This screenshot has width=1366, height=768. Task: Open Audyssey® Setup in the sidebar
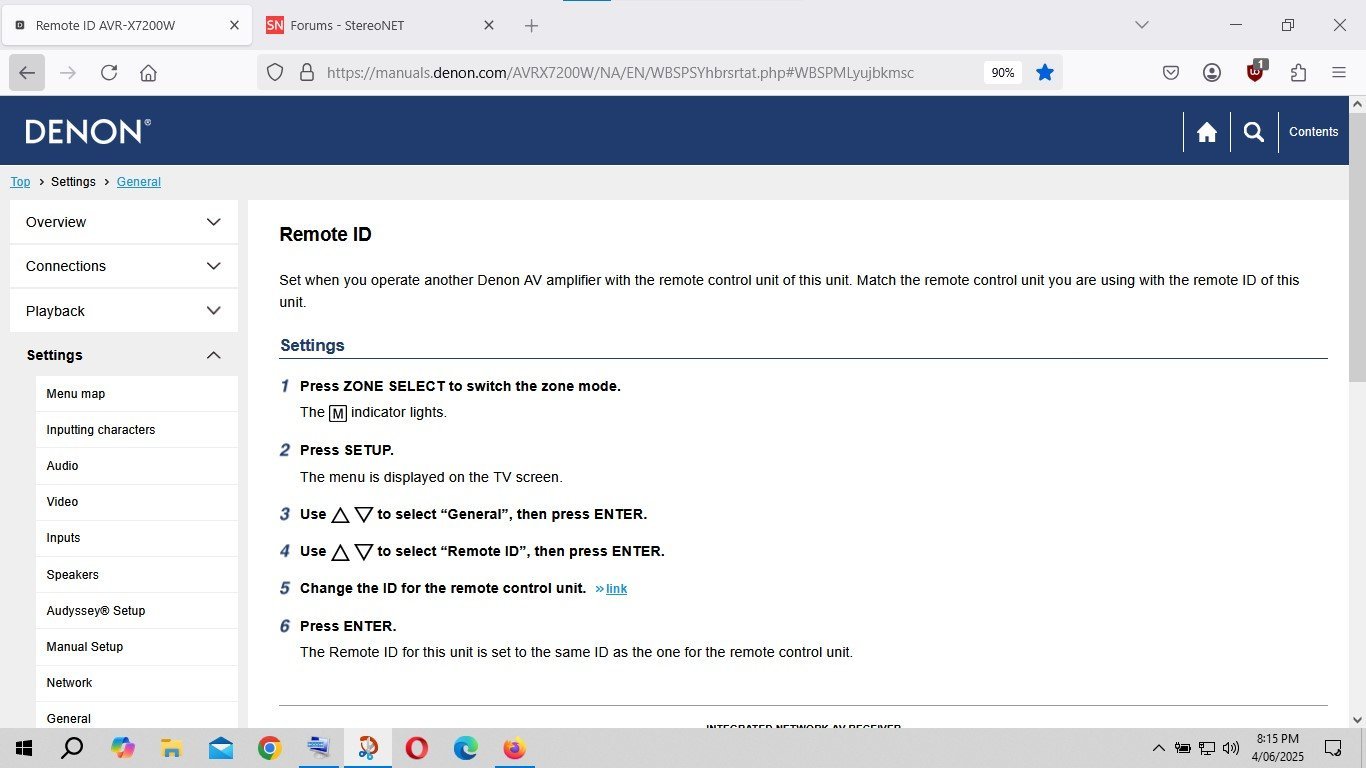click(137, 611)
